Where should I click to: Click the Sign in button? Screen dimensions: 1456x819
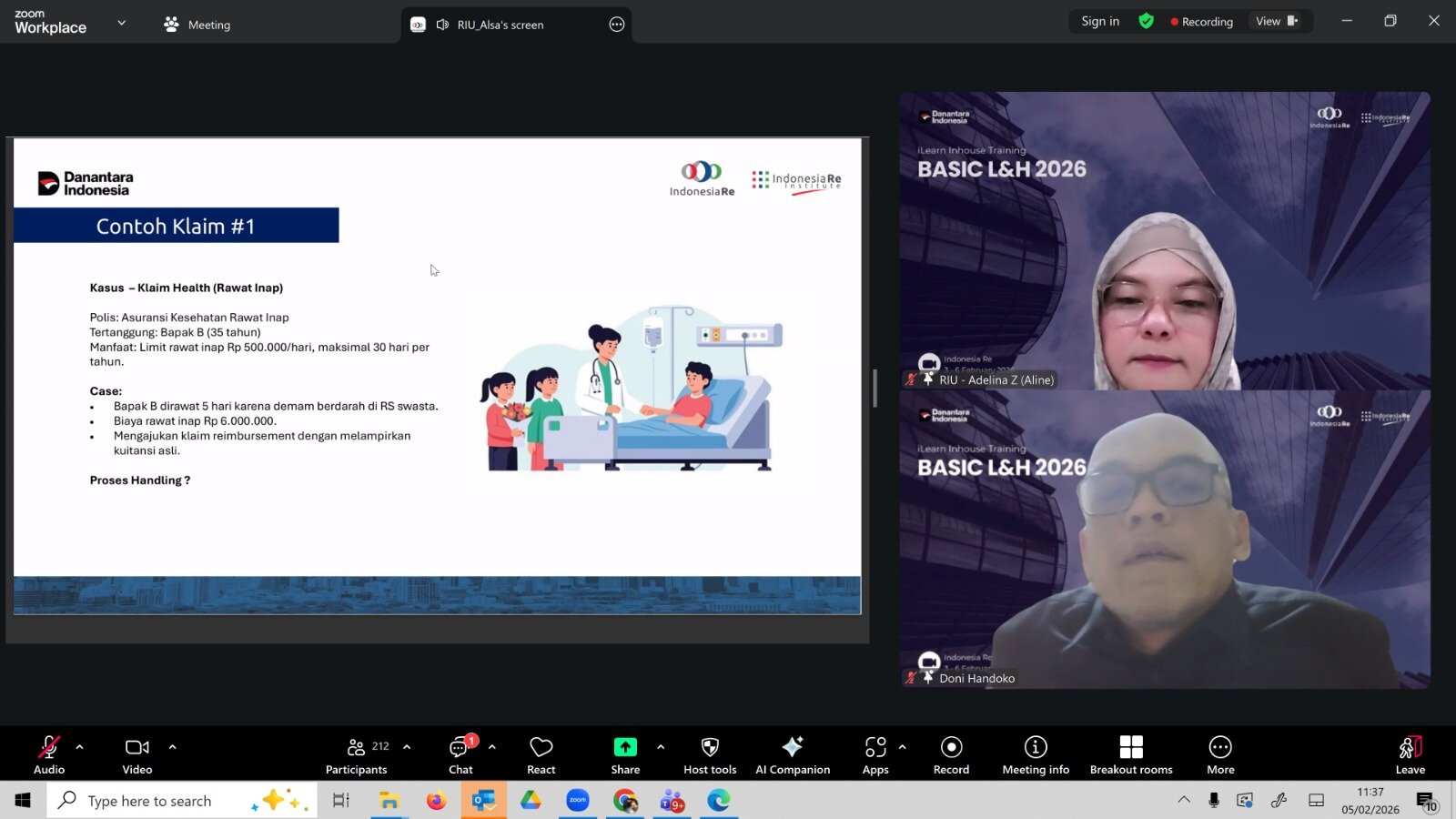pyautogui.click(x=1100, y=21)
